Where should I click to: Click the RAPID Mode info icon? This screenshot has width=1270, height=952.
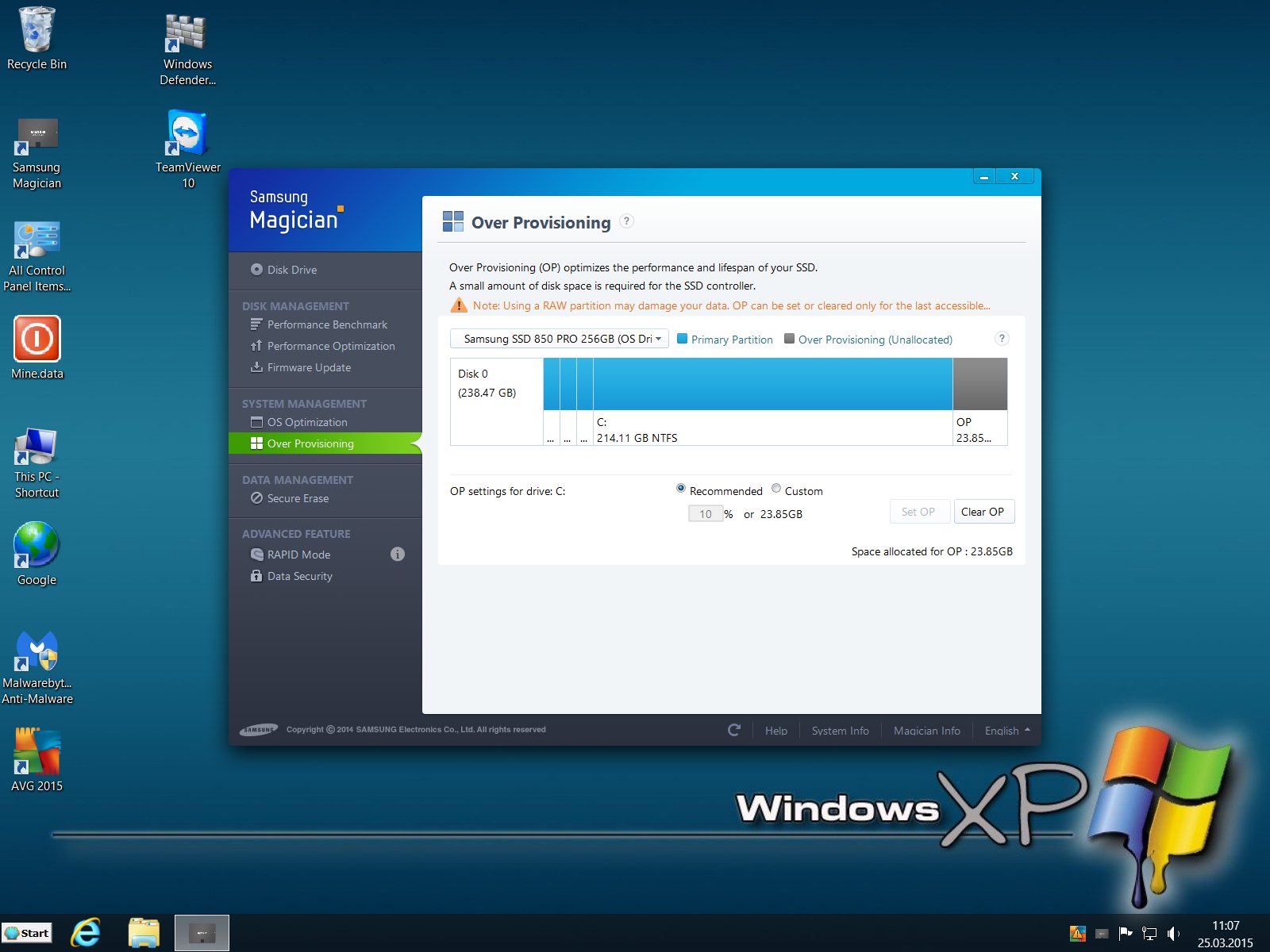point(398,555)
